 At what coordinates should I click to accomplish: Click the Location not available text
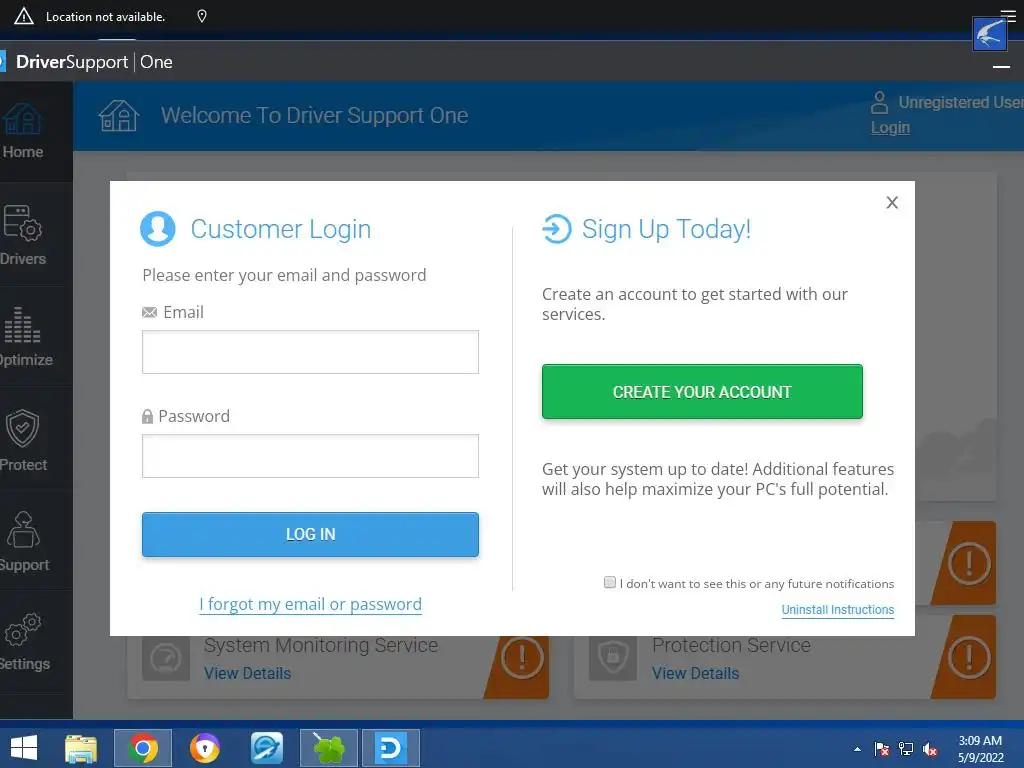click(105, 17)
